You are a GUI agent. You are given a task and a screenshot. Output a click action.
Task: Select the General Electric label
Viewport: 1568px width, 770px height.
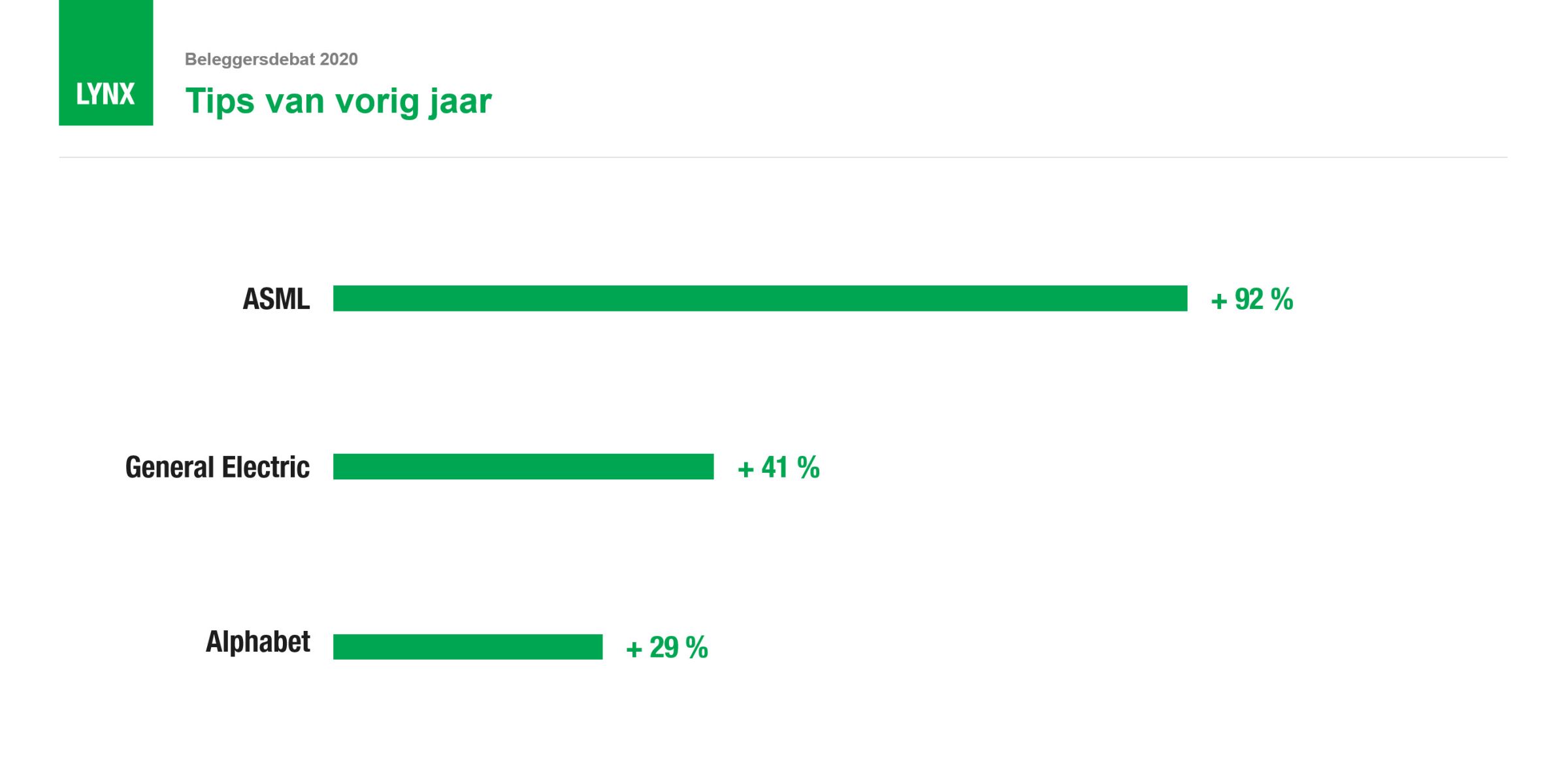pos(218,467)
